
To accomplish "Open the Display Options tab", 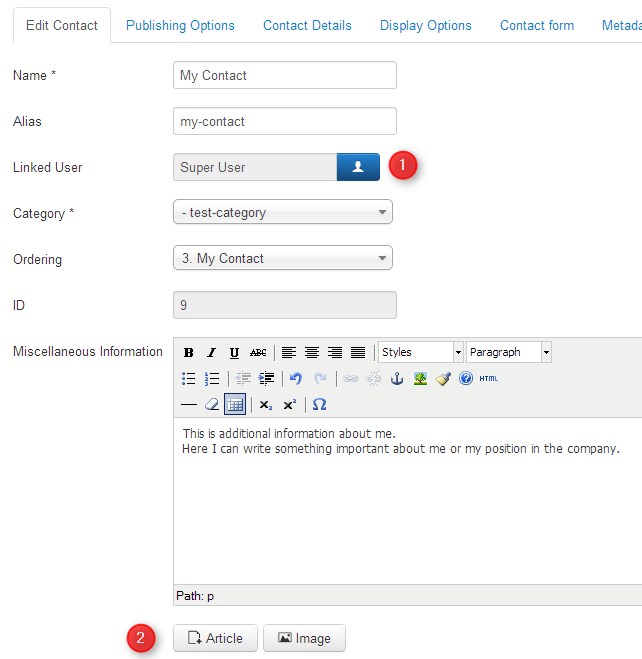I will pyautogui.click(x=426, y=25).
